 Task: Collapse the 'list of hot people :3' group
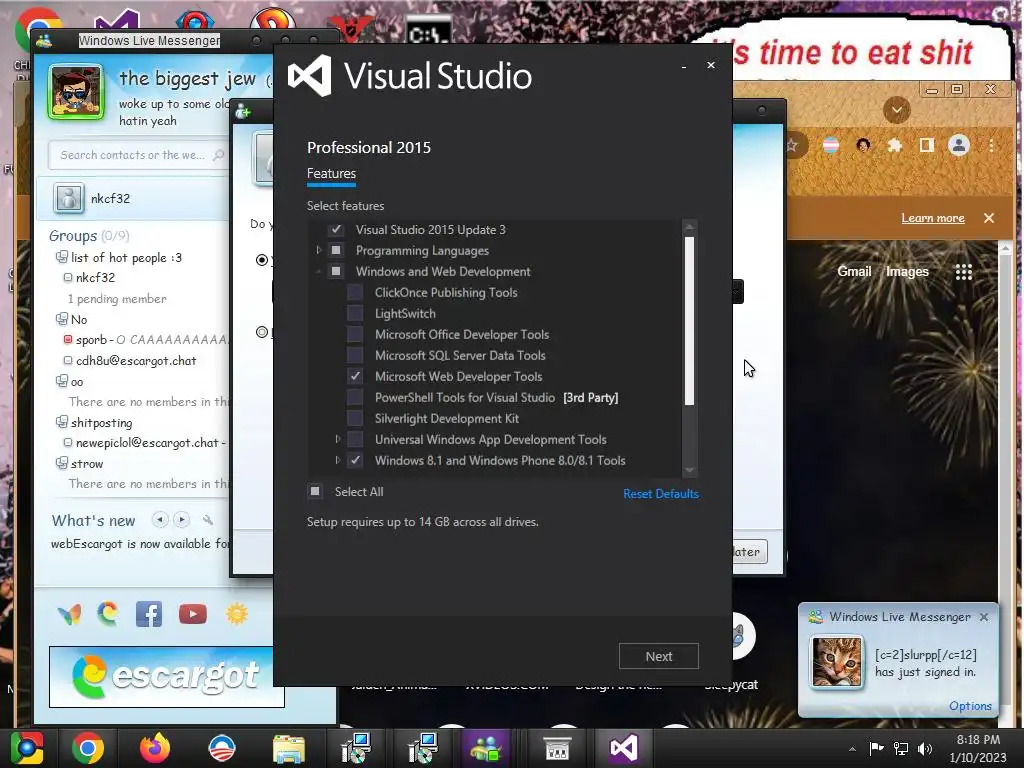61,257
